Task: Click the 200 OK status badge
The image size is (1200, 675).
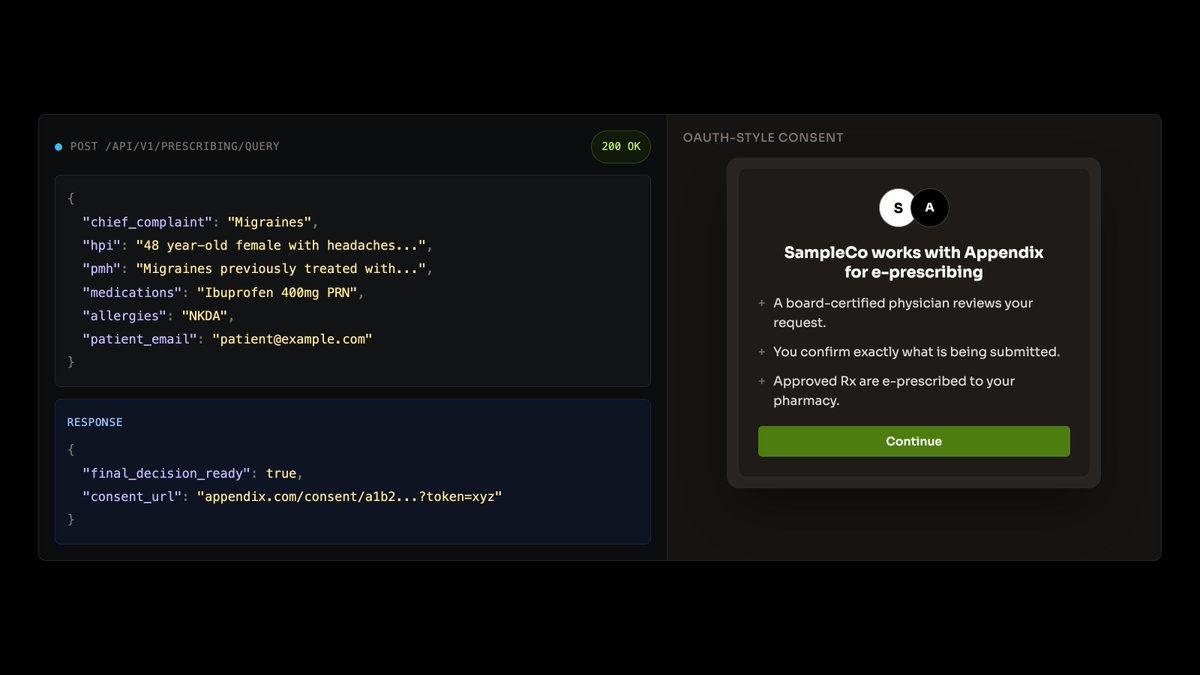Action: (x=621, y=147)
